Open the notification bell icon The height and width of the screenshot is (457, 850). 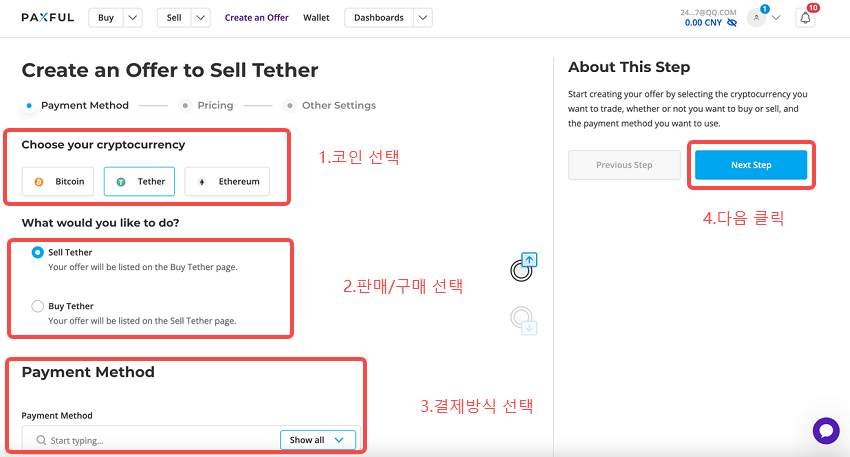[805, 18]
